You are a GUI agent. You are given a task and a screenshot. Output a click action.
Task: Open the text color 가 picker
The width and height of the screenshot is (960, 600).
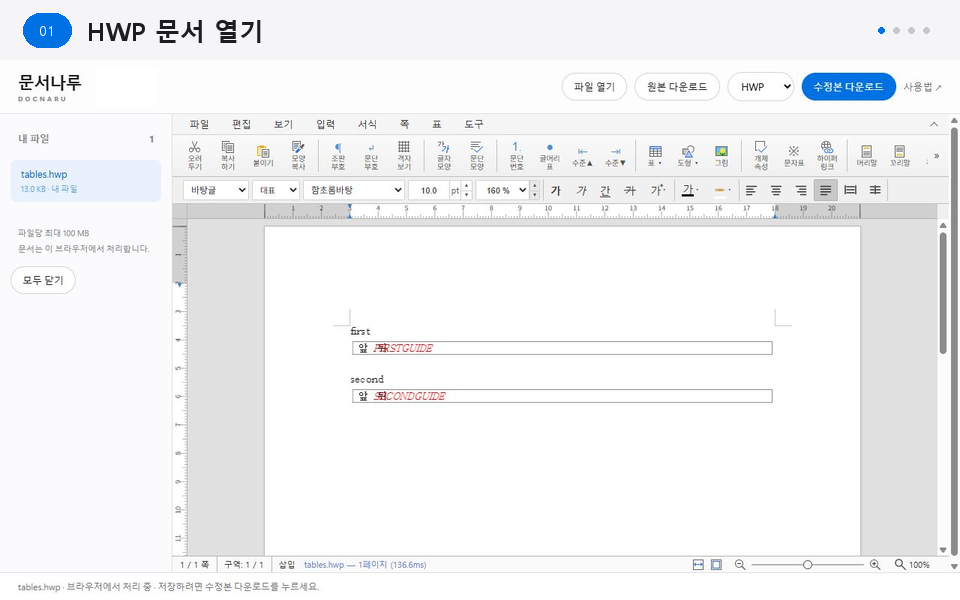tap(690, 190)
